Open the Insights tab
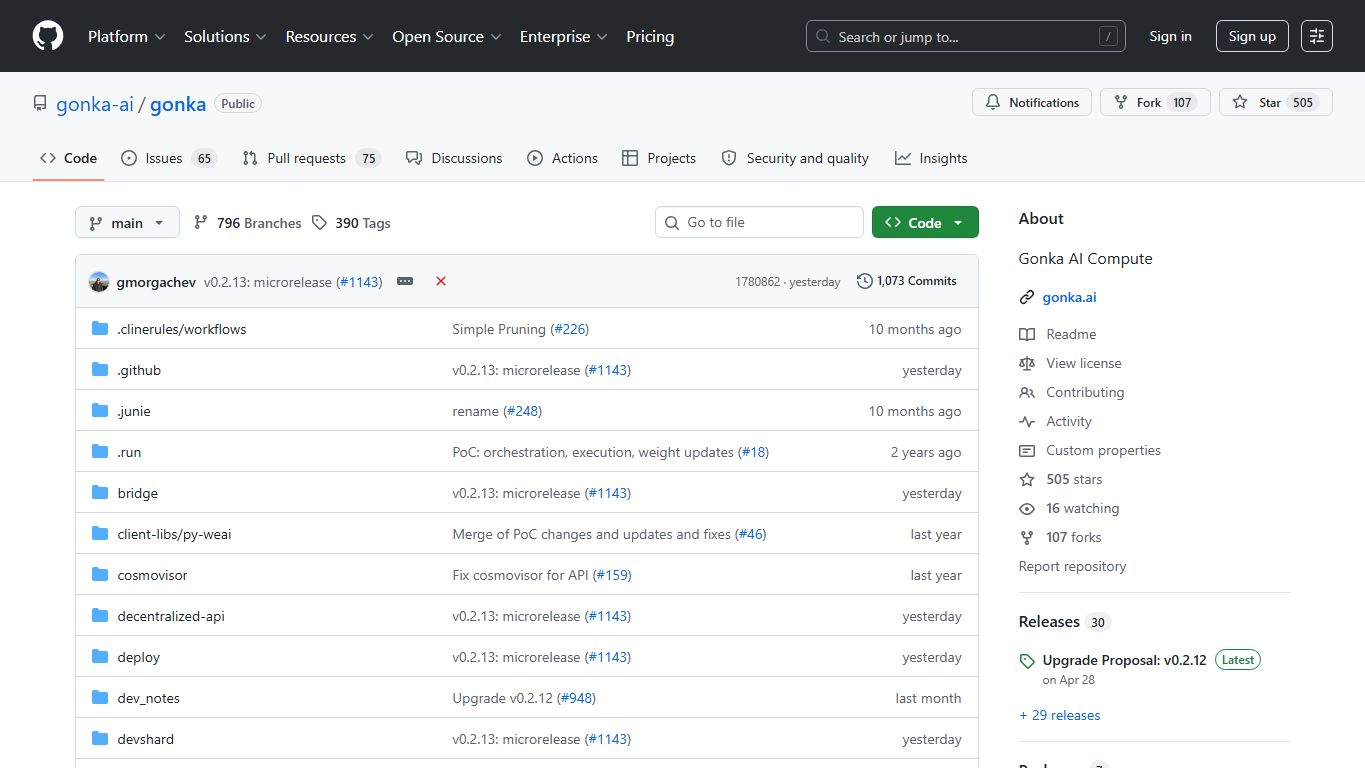This screenshot has width=1365, height=768. 931,158
